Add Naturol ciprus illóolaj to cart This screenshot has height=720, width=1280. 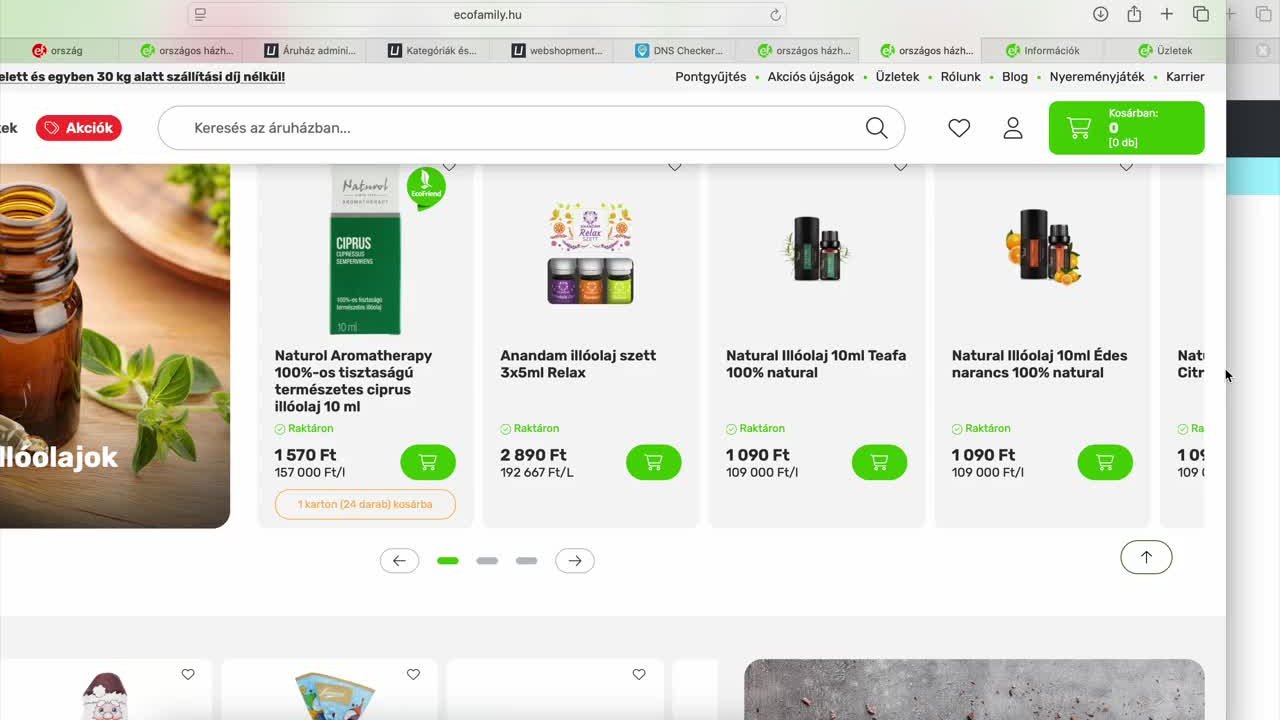pos(427,462)
